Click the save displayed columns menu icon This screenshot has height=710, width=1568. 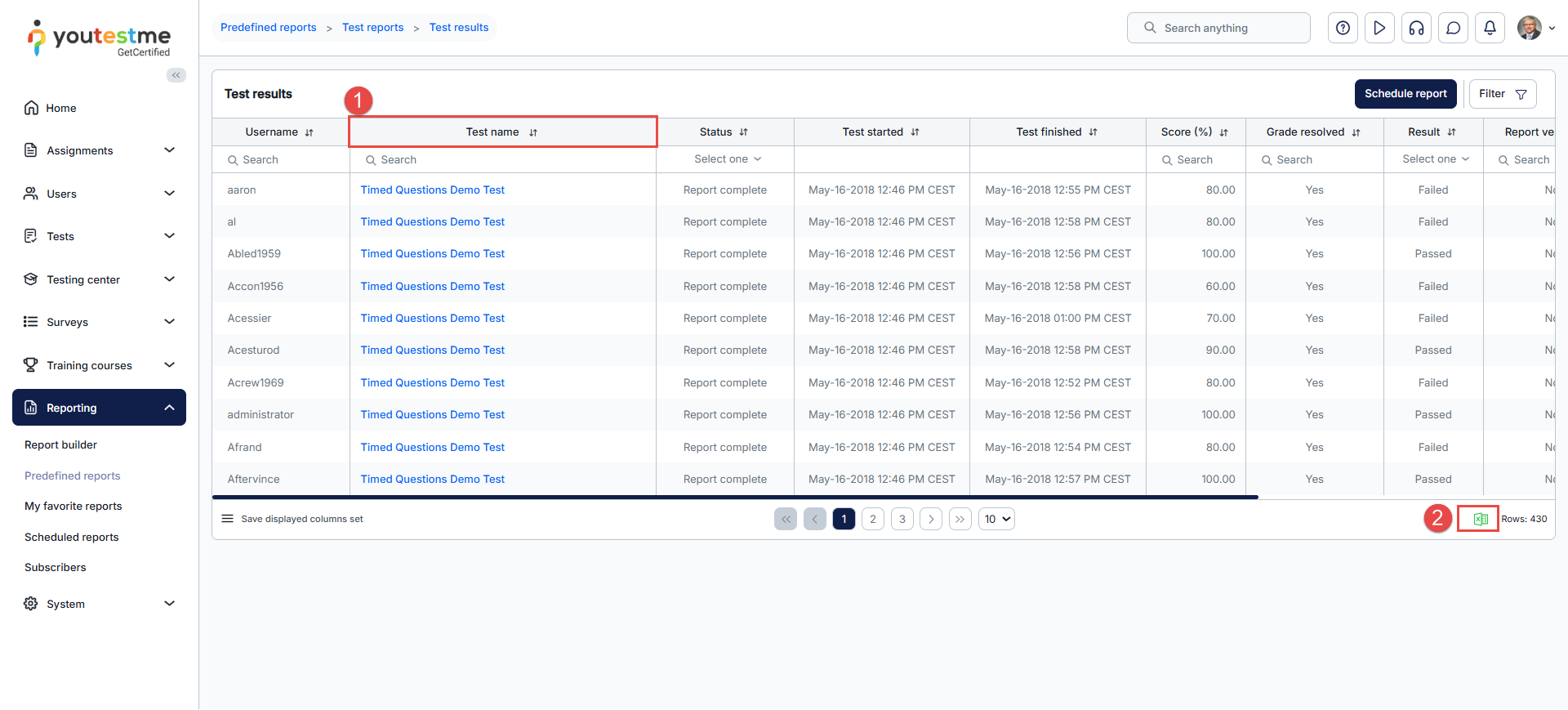tap(228, 519)
